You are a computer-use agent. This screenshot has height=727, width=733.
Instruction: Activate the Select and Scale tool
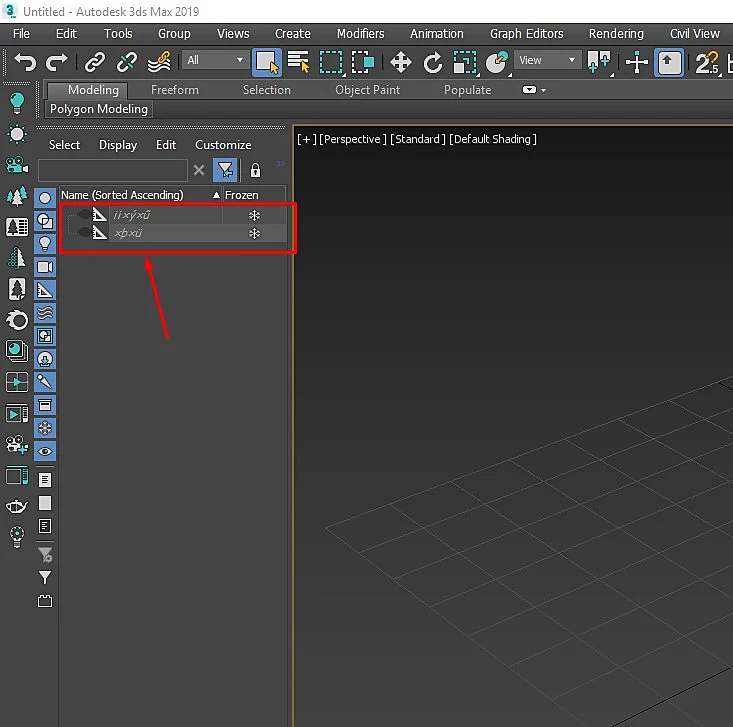[465, 62]
